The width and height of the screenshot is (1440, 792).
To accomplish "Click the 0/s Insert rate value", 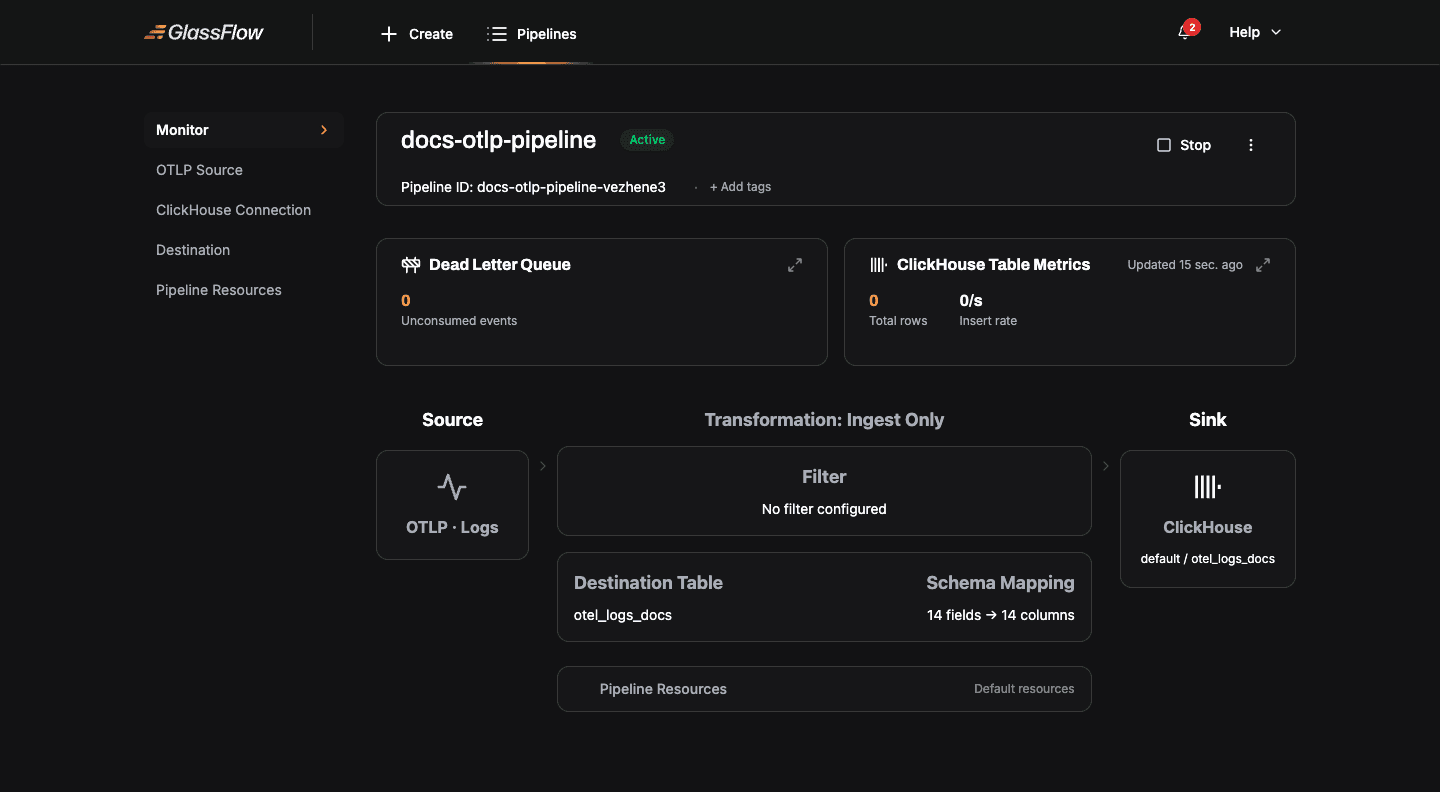I will pyautogui.click(x=971, y=300).
